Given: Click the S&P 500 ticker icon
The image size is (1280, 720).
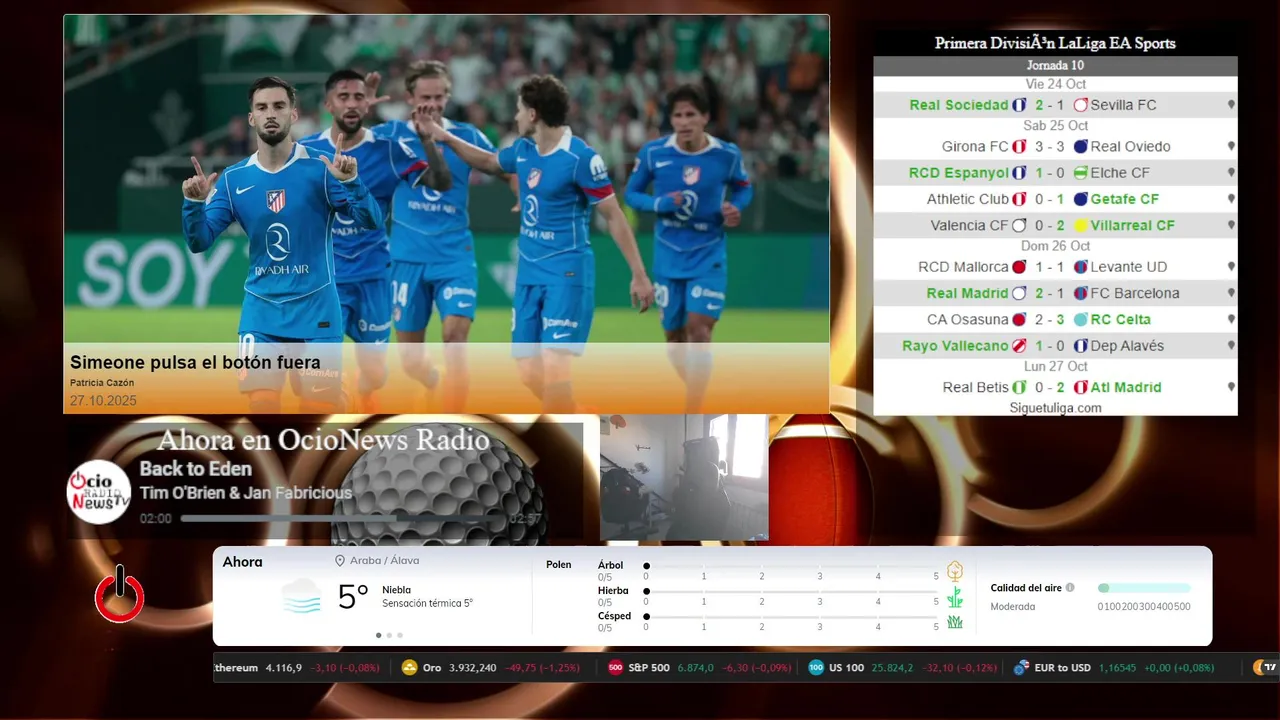Looking at the screenshot, I should pyautogui.click(x=616, y=668).
